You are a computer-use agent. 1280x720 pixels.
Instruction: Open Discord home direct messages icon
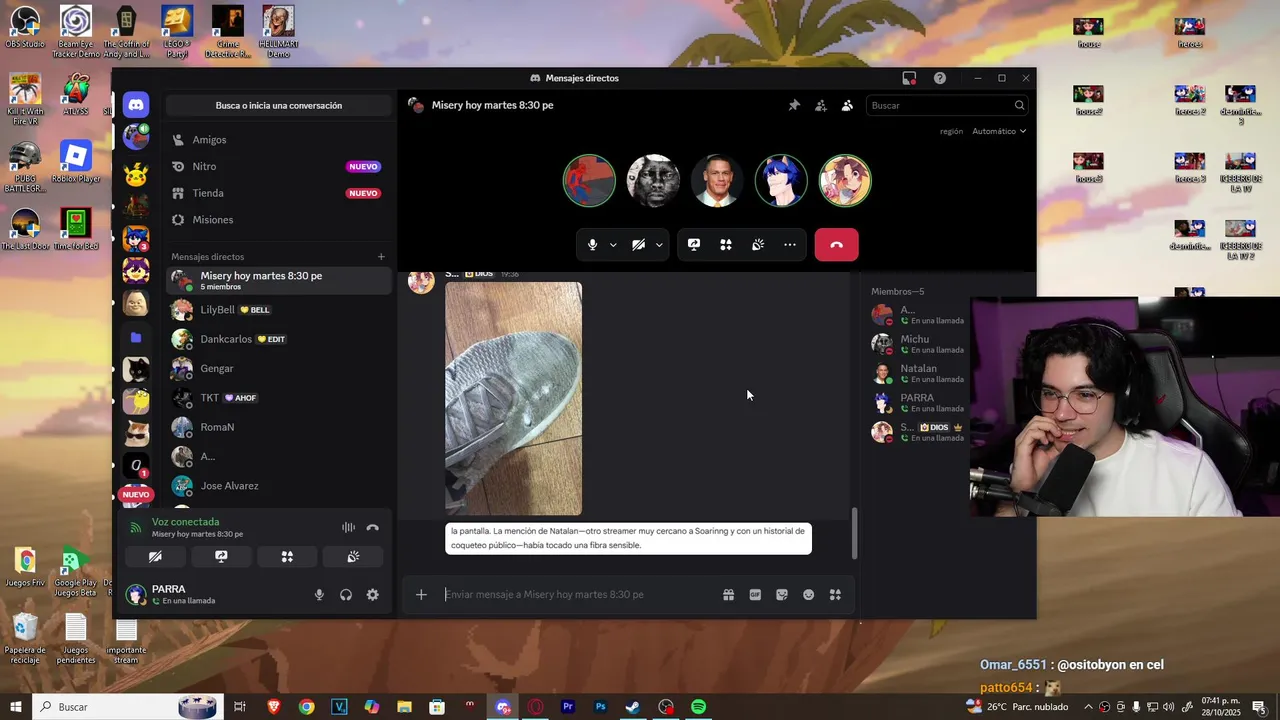[x=136, y=105]
